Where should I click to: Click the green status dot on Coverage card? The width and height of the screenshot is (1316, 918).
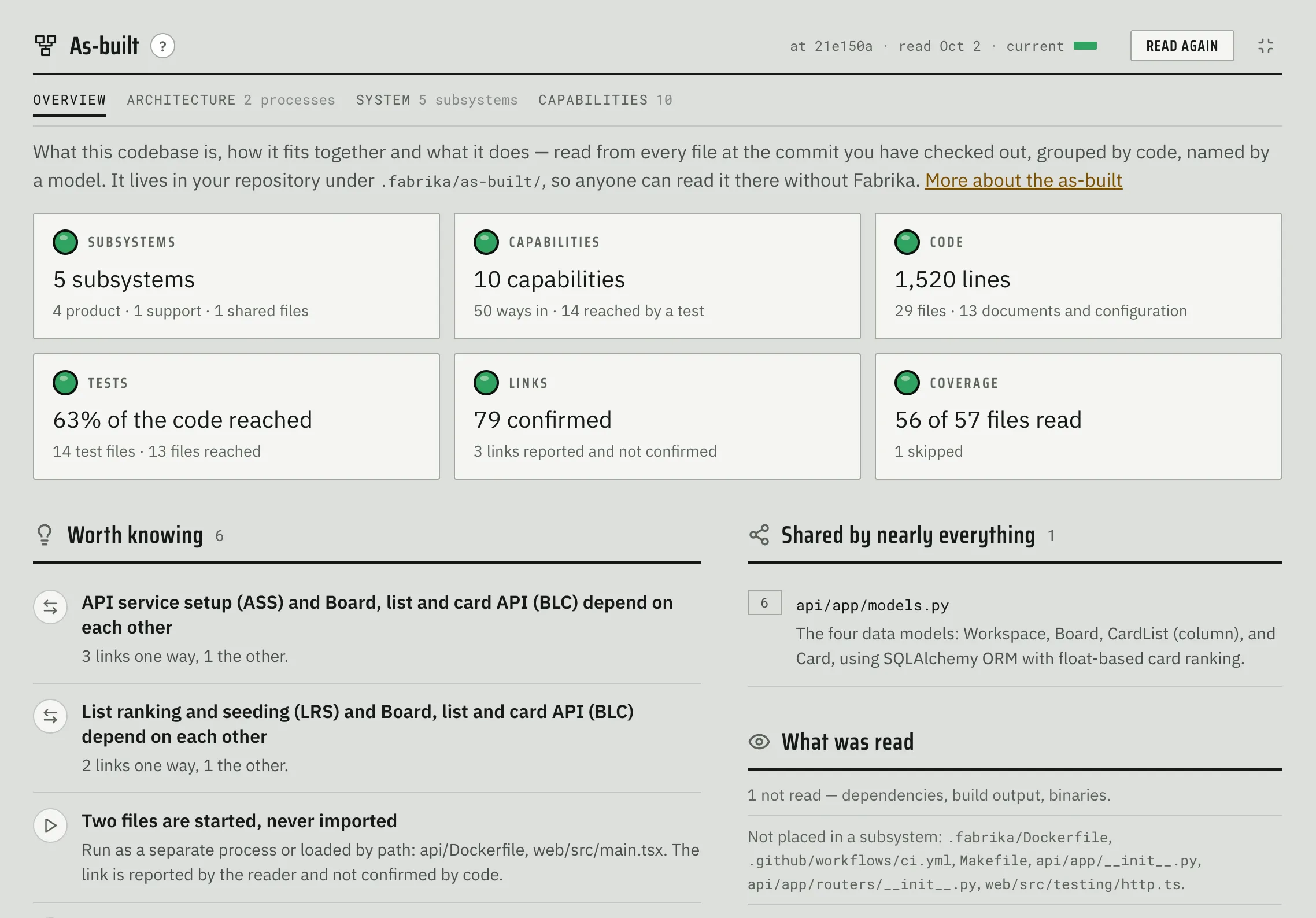tap(907, 383)
